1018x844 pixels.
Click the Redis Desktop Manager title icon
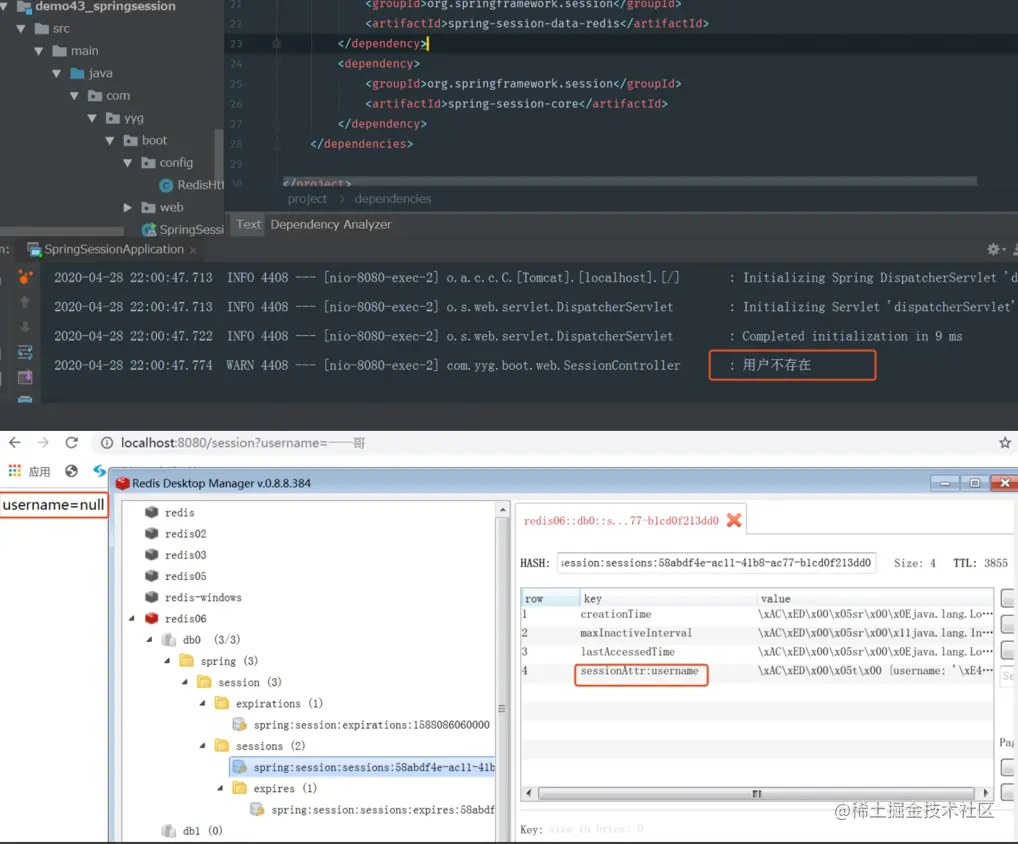pyautogui.click(x=123, y=483)
